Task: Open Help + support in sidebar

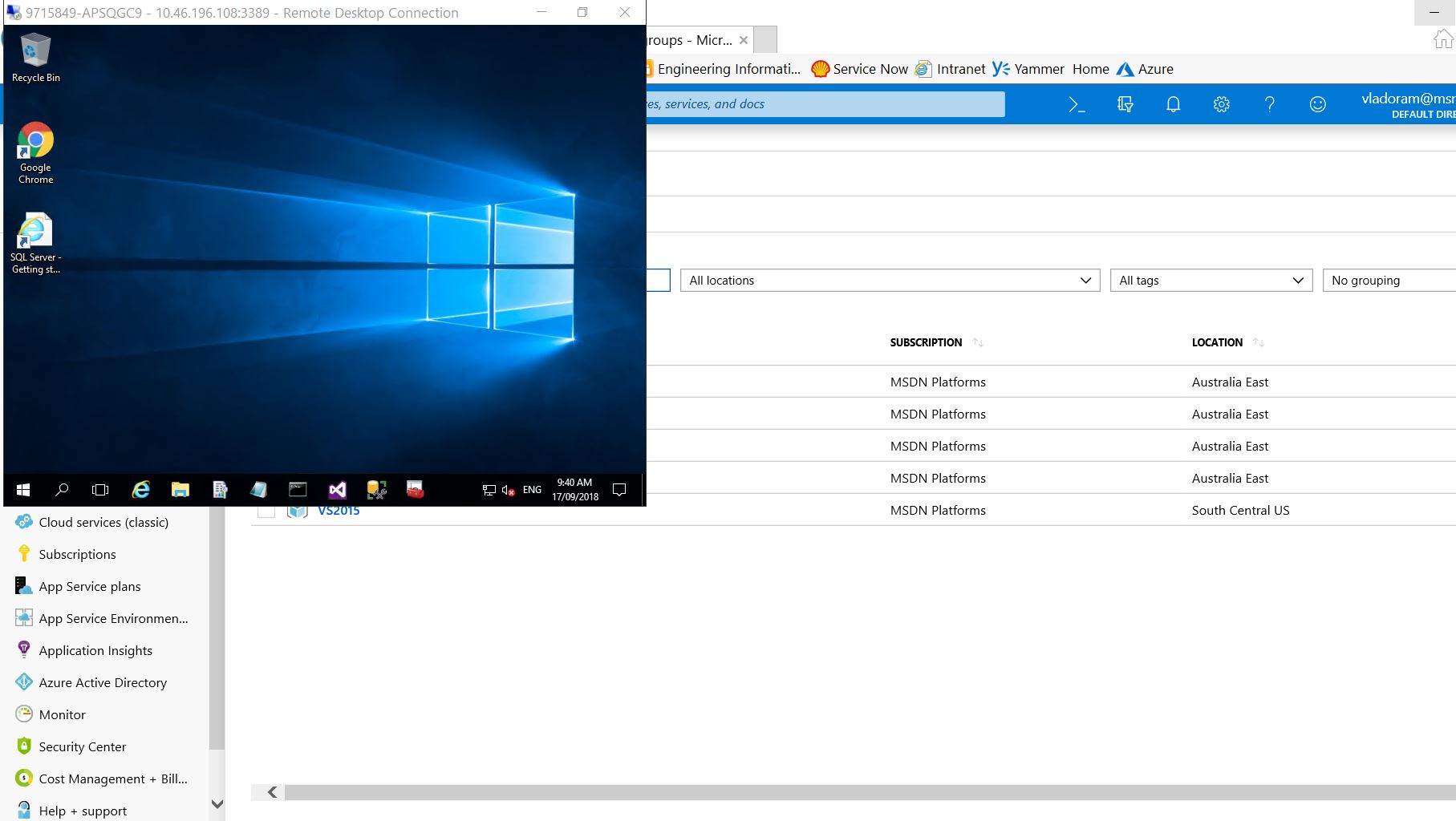Action: (x=83, y=811)
